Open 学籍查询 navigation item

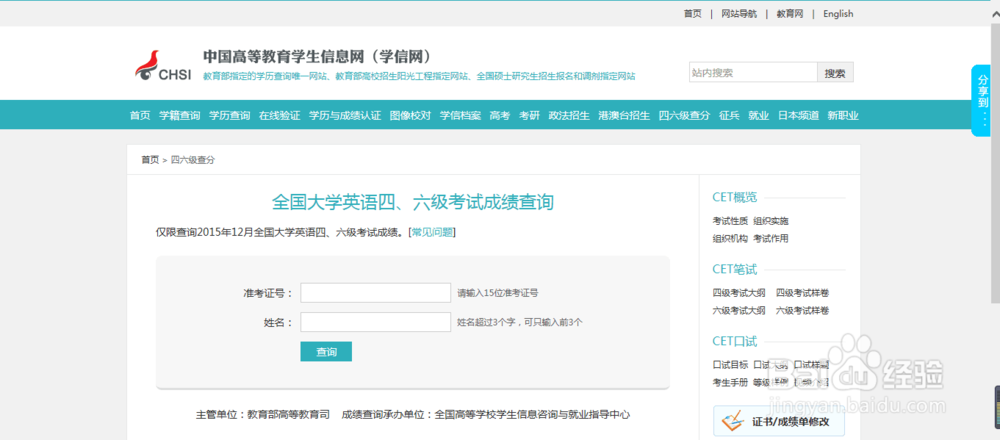180,115
